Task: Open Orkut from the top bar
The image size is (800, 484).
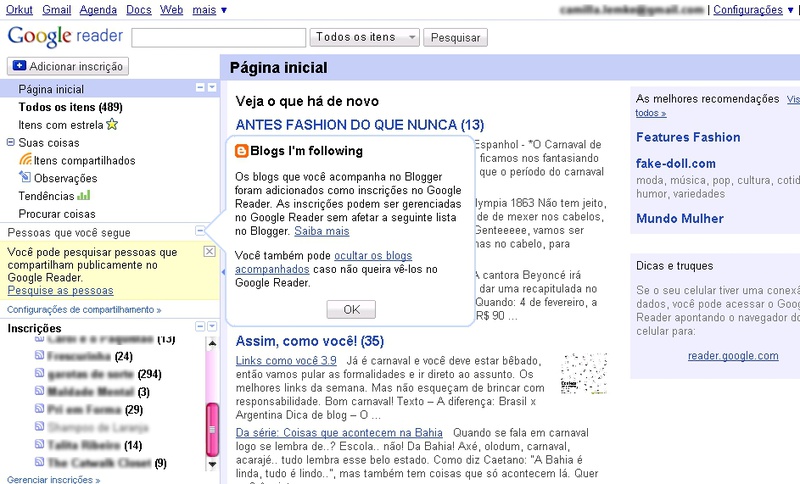Action: [x=19, y=10]
